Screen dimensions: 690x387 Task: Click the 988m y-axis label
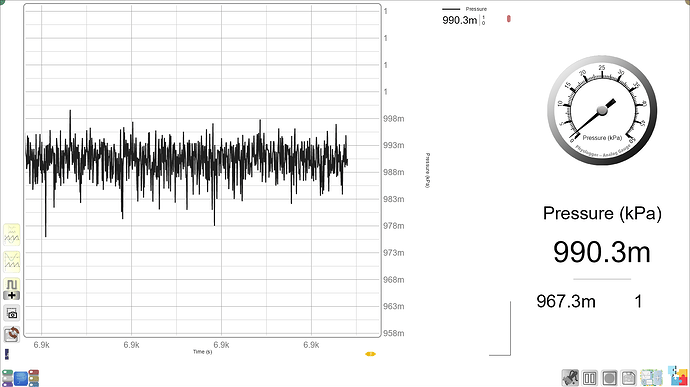tap(393, 172)
